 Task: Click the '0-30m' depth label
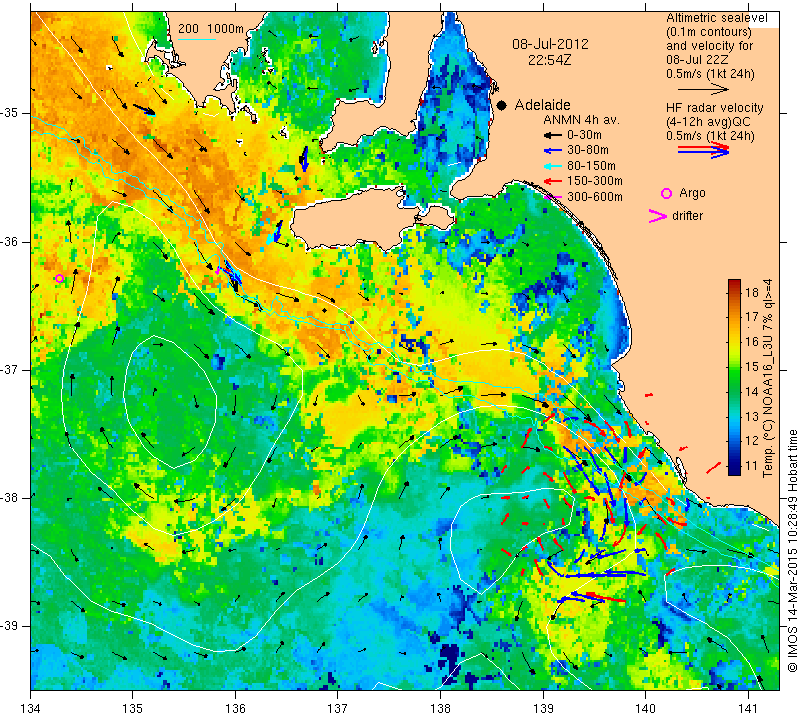(584, 135)
